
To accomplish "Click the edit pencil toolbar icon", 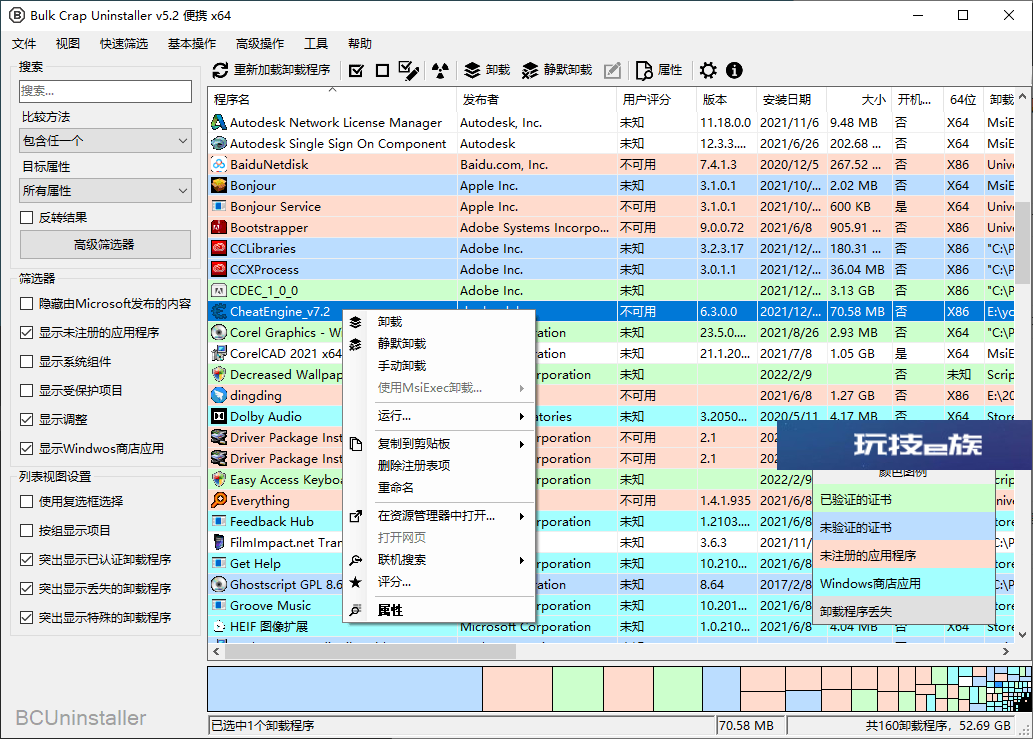I will (x=612, y=70).
